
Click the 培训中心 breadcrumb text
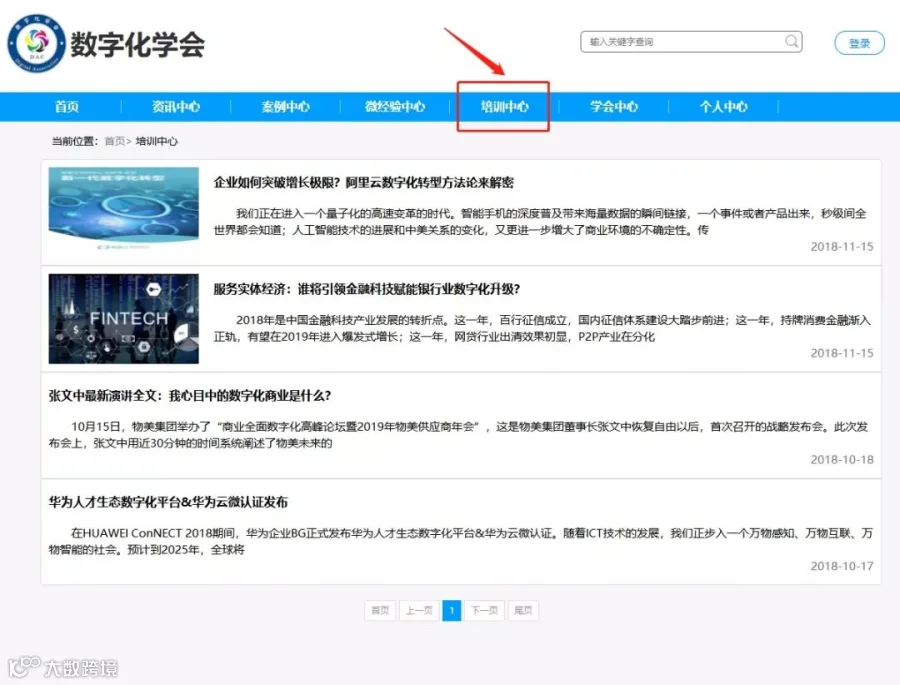pyautogui.click(x=157, y=141)
